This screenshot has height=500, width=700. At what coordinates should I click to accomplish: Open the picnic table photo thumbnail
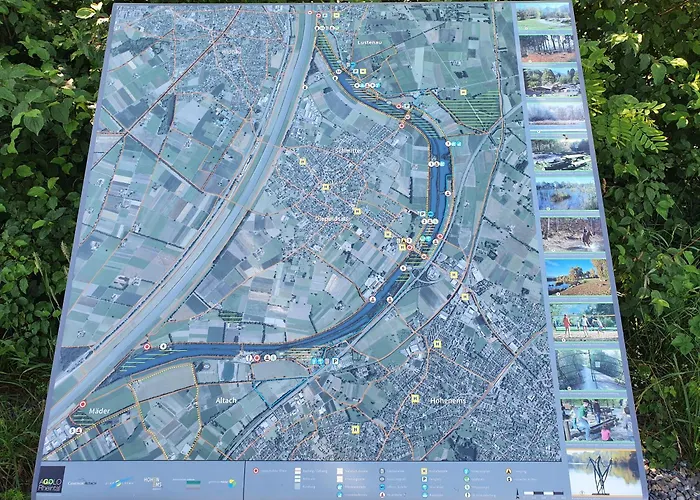(596, 419)
